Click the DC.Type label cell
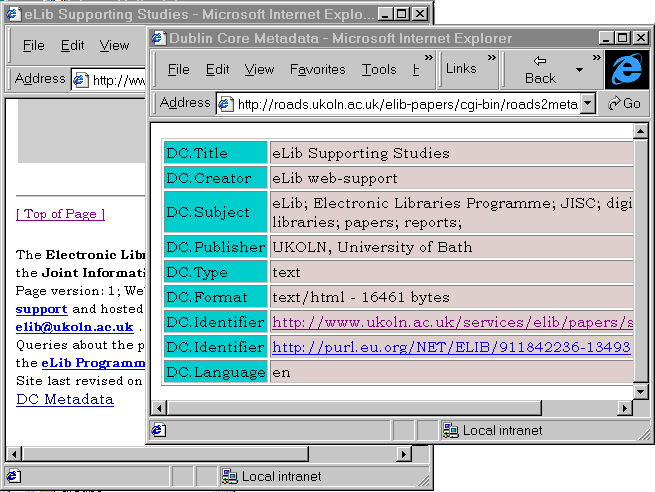The height and width of the screenshot is (492, 655). point(216,271)
